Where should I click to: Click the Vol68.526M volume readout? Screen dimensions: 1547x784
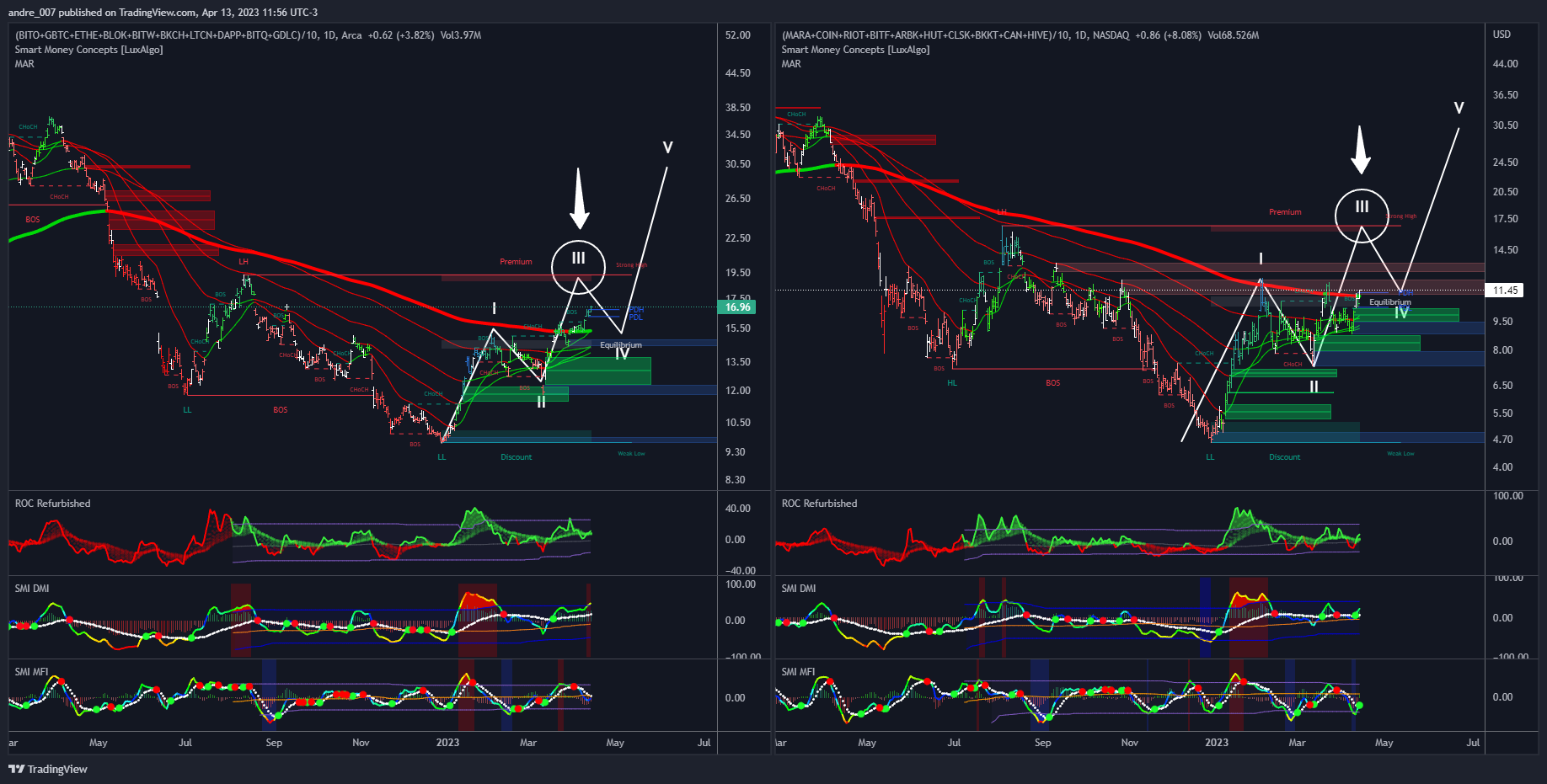tap(1234, 35)
